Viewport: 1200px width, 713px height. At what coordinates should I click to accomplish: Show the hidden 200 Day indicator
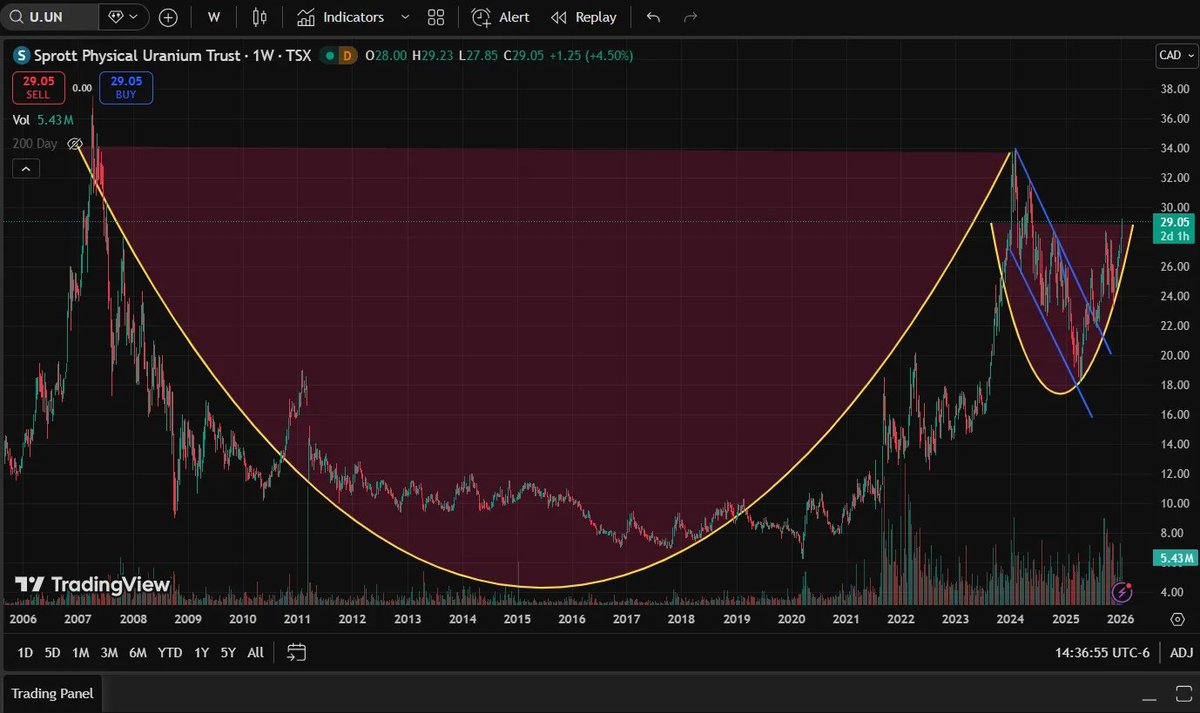click(75, 143)
